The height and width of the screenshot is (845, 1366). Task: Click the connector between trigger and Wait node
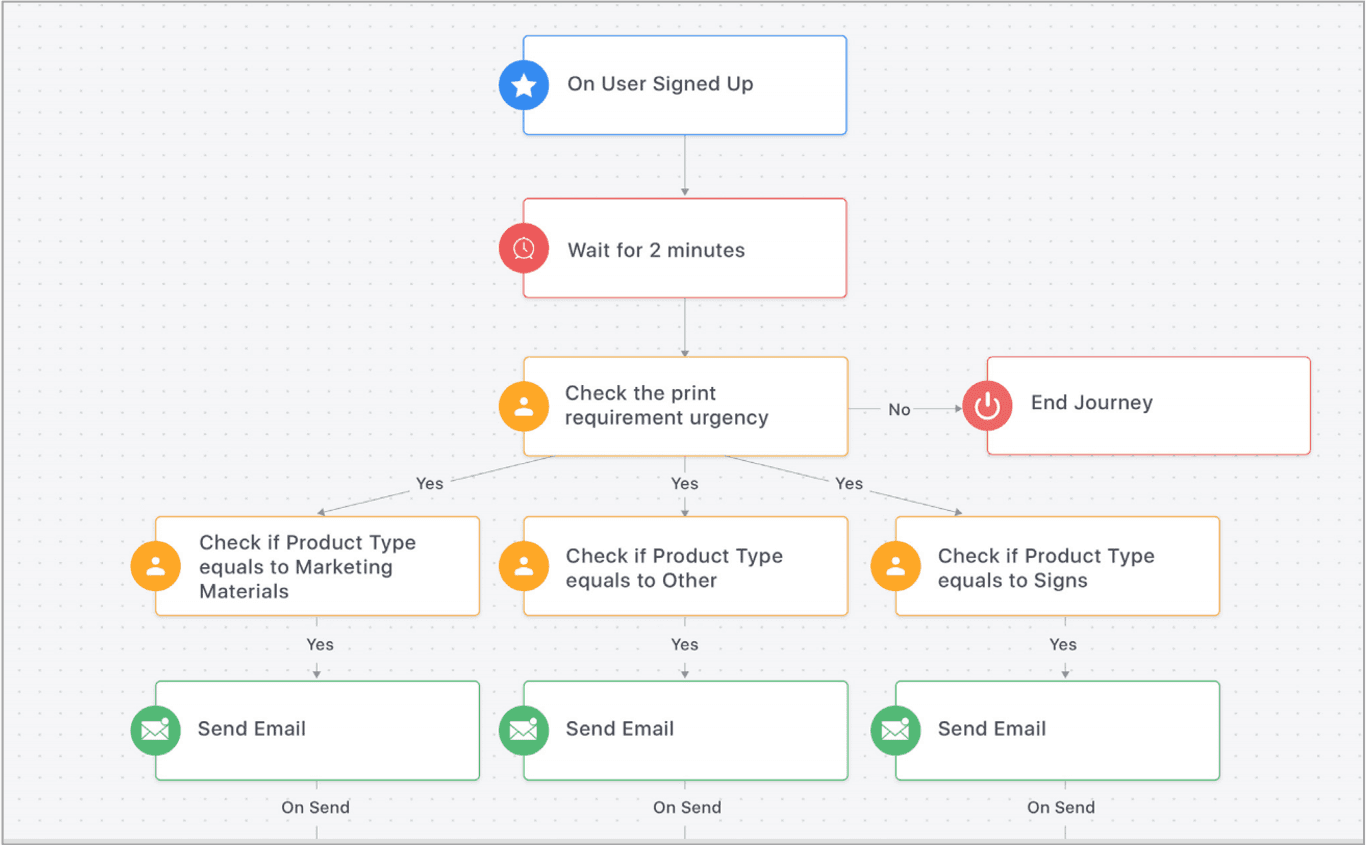pos(685,165)
